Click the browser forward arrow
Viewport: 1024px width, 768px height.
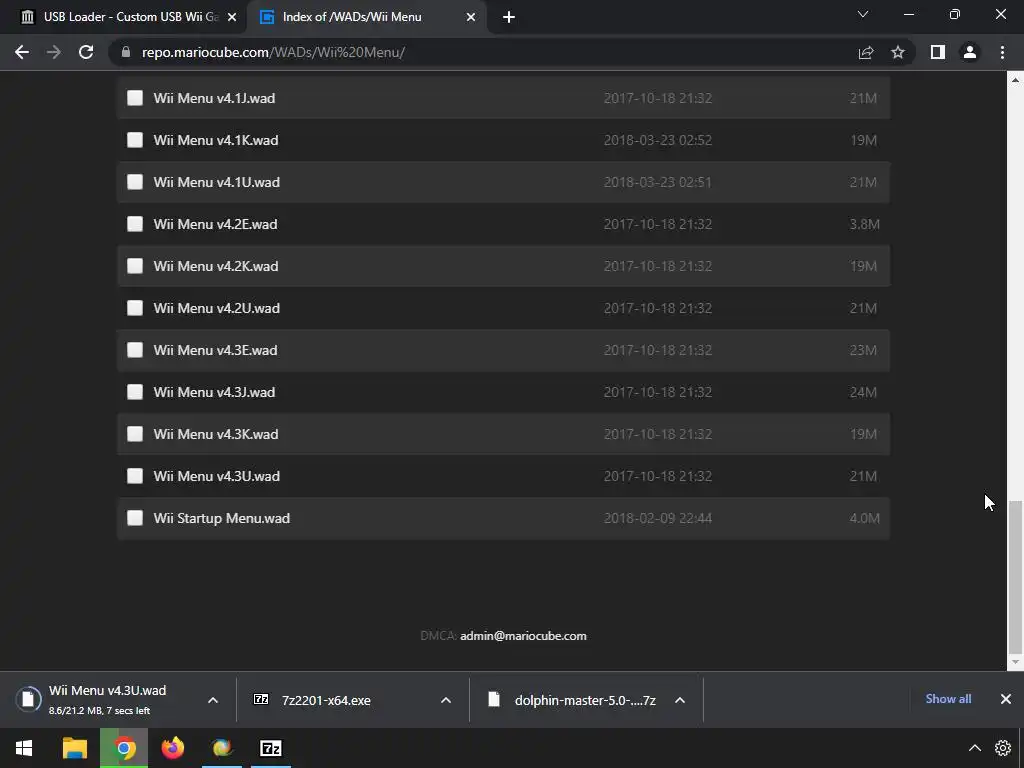[x=54, y=52]
